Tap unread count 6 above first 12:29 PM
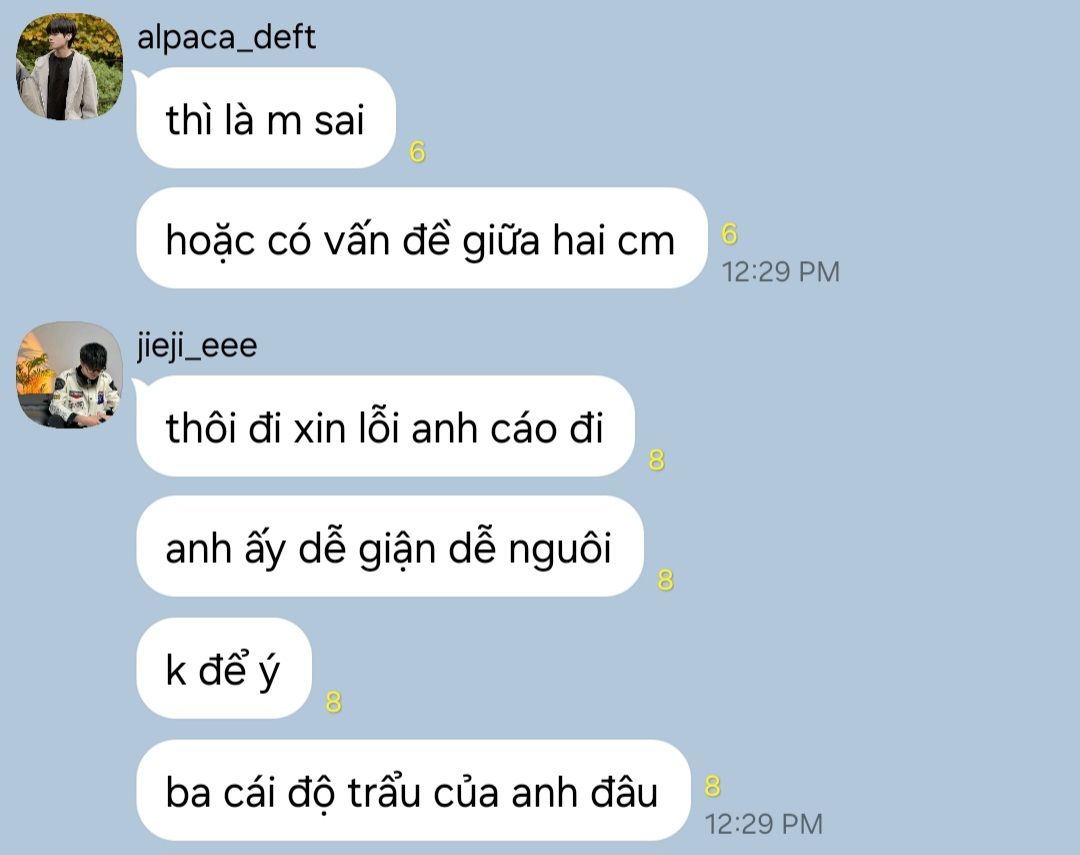Viewport: 1080px width, 855px height. [729, 234]
